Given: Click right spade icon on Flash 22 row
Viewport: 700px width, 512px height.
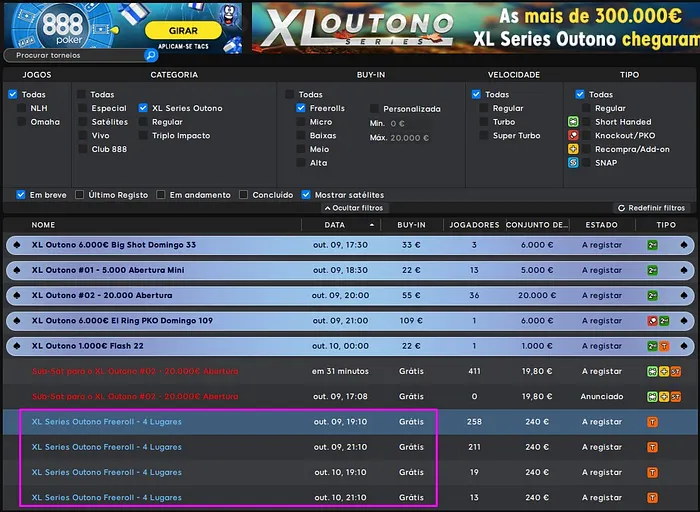Looking at the screenshot, I should coord(684,346).
